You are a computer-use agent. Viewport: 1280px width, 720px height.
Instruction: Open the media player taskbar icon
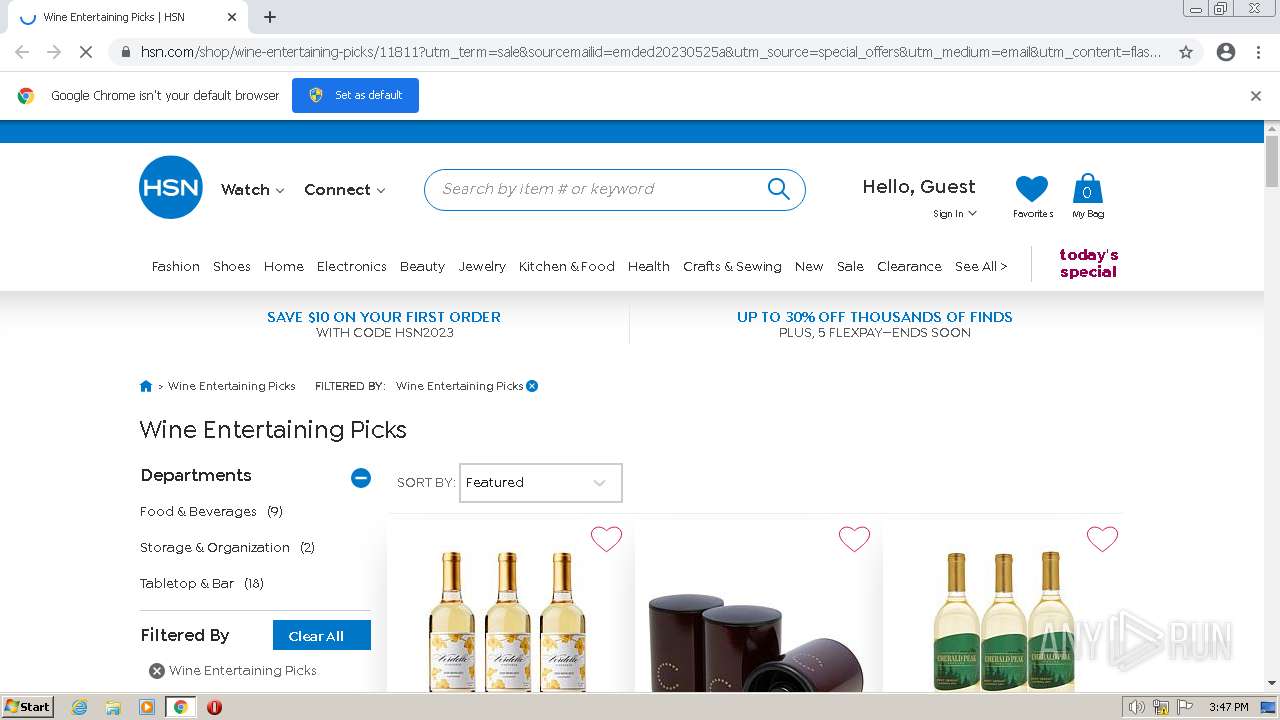[x=147, y=707]
